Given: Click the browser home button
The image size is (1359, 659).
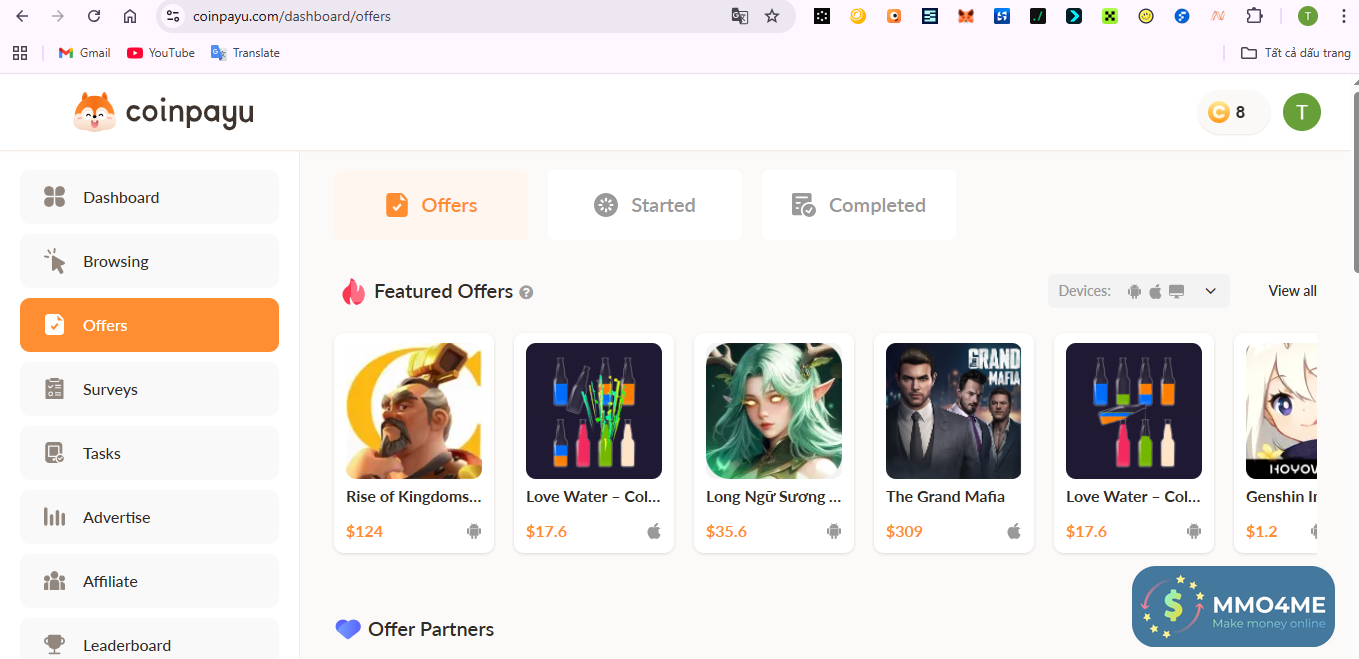Looking at the screenshot, I should [130, 16].
